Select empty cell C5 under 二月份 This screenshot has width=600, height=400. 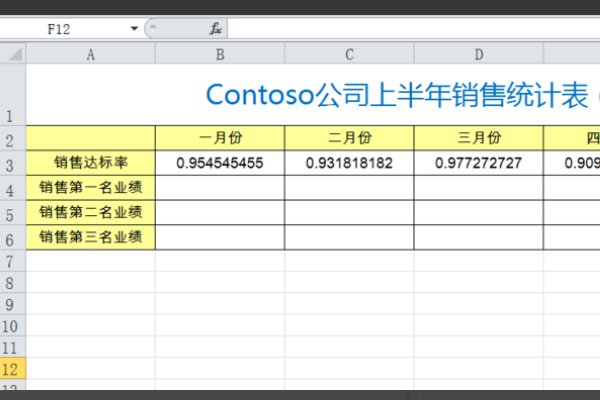click(x=349, y=212)
